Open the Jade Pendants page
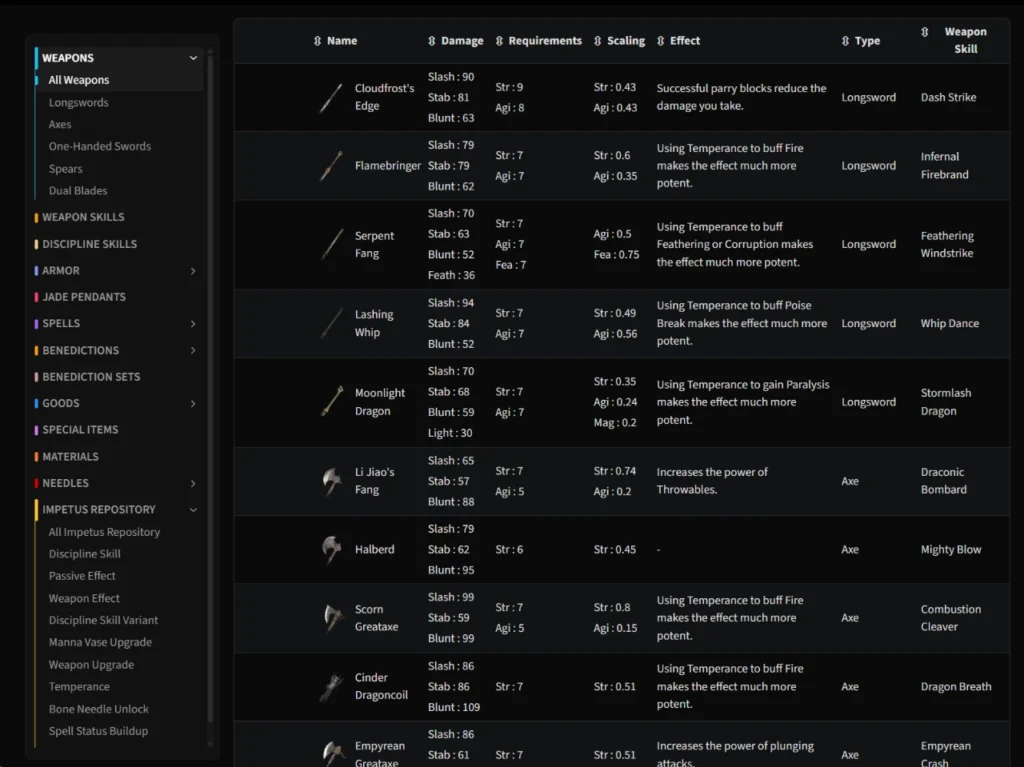Screen dimensions: 1024x767 [x=84, y=297]
